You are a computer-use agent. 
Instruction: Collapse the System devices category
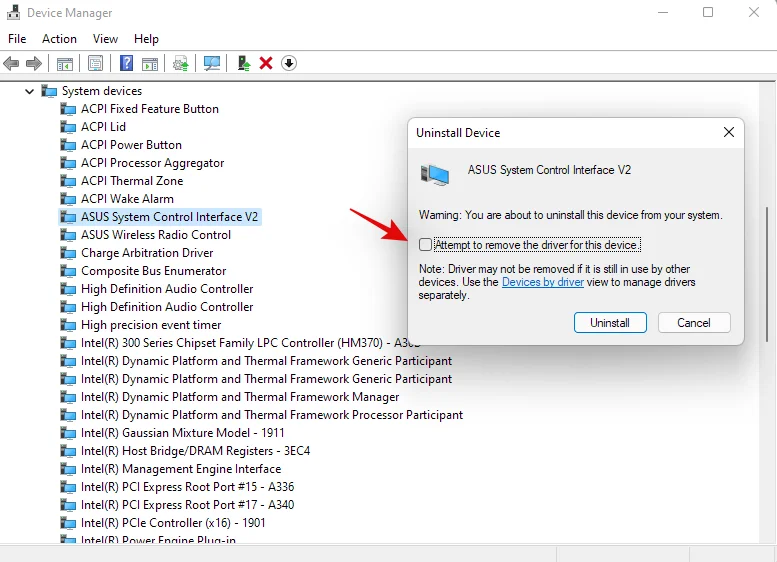point(30,91)
